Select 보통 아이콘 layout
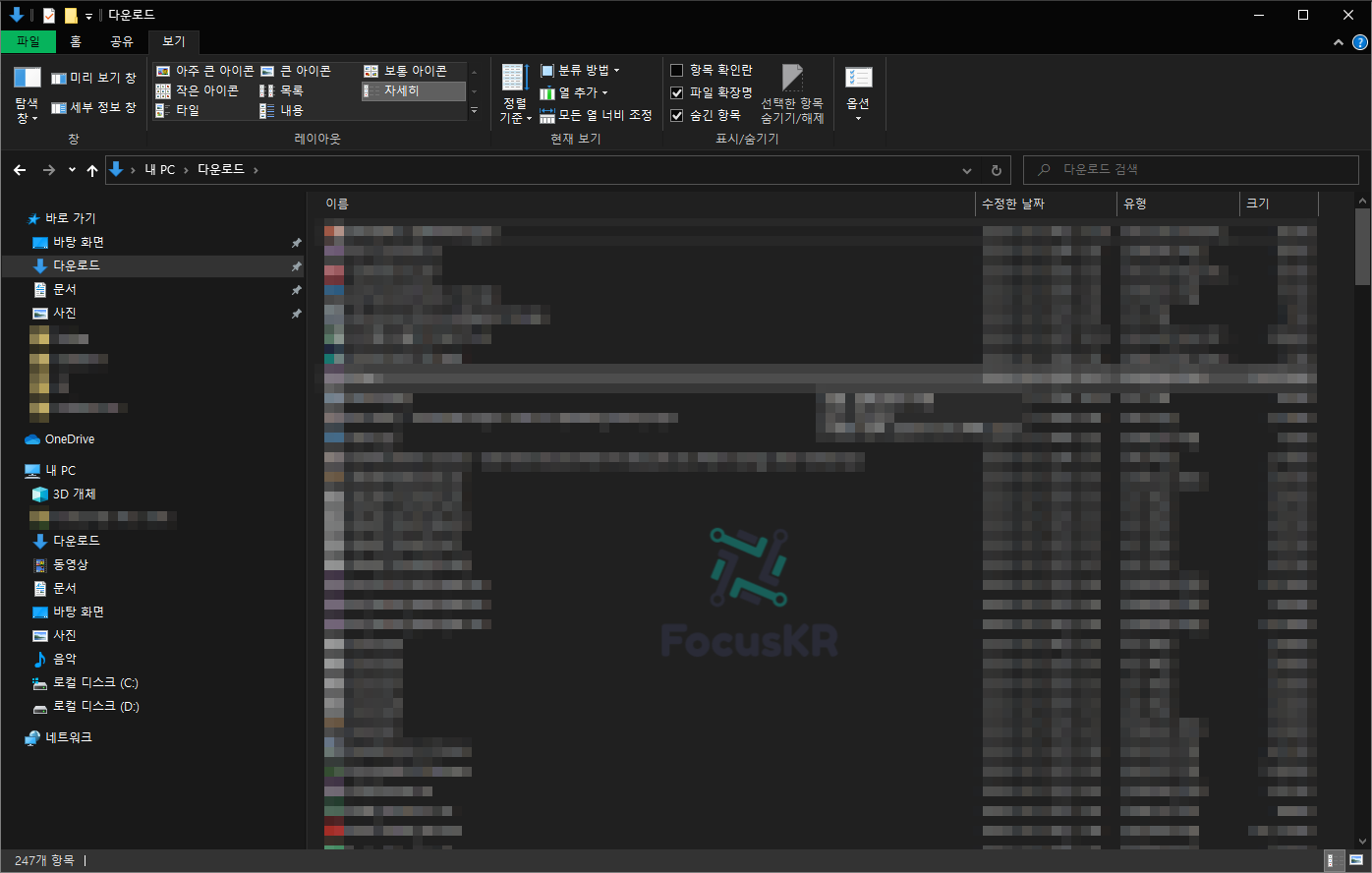 click(x=405, y=71)
